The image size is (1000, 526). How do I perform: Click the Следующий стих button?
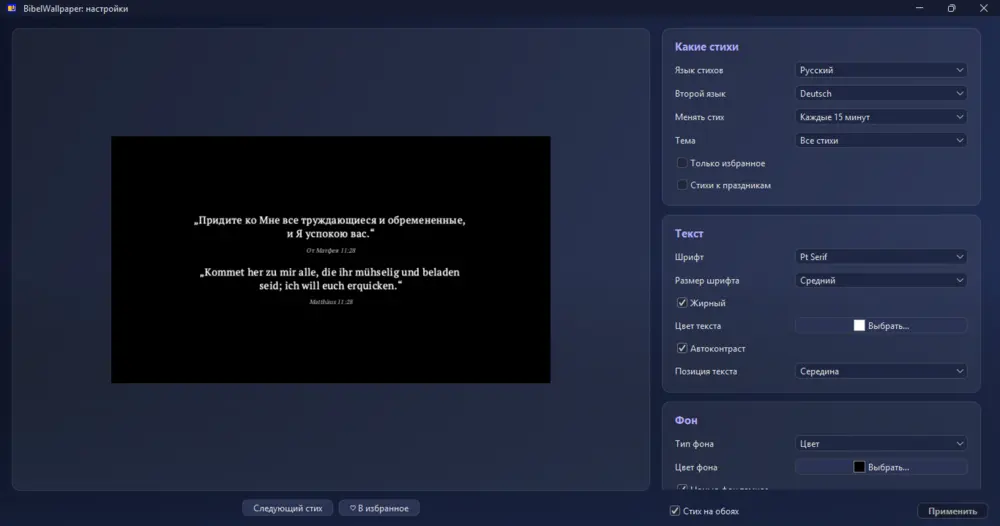(288, 508)
